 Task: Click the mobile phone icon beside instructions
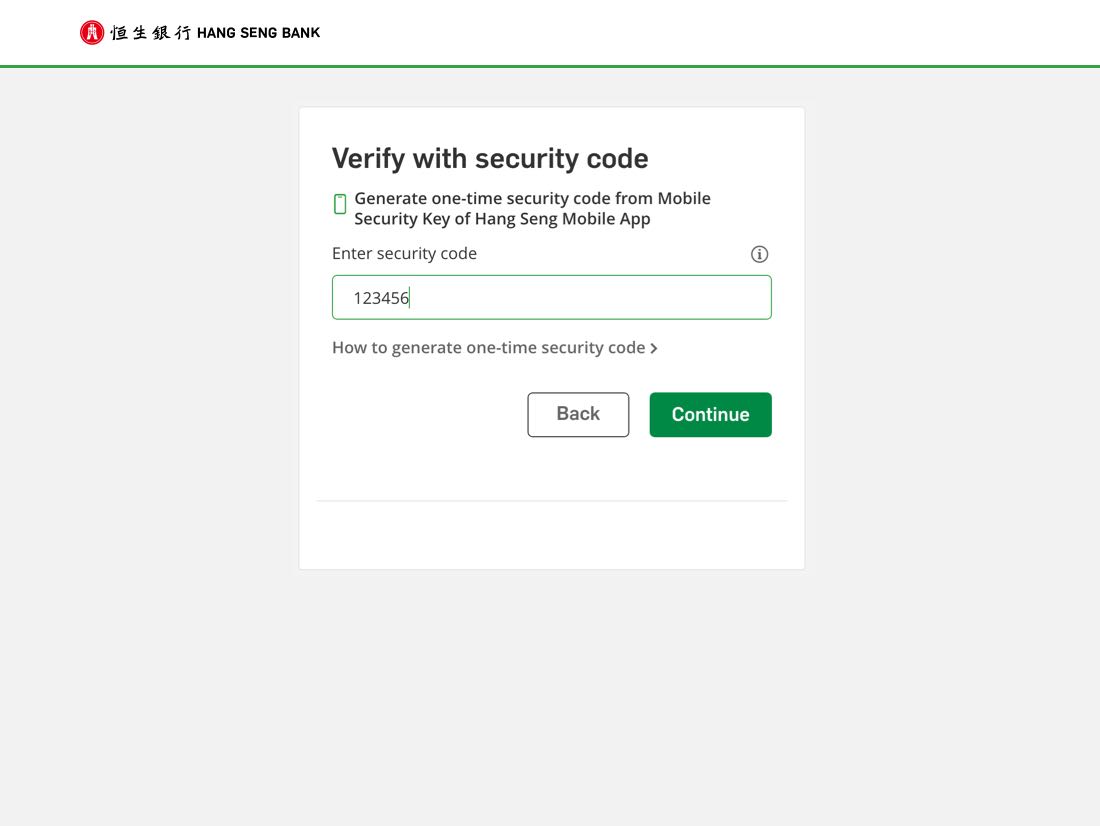click(x=340, y=204)
